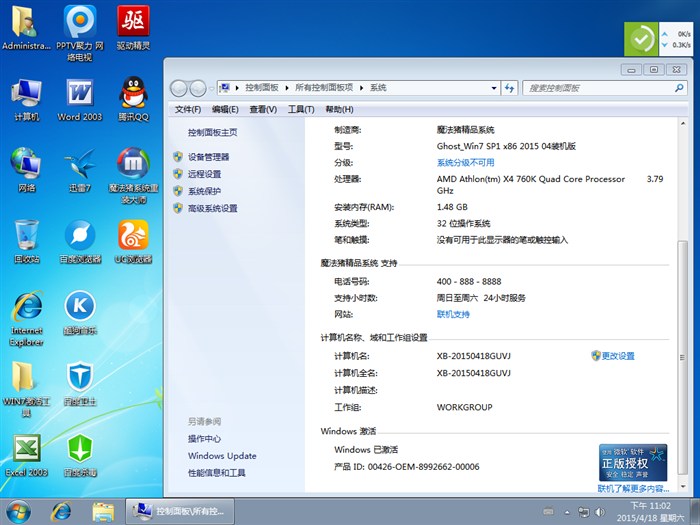Click the green checkmark floating widget

(641, 39)
